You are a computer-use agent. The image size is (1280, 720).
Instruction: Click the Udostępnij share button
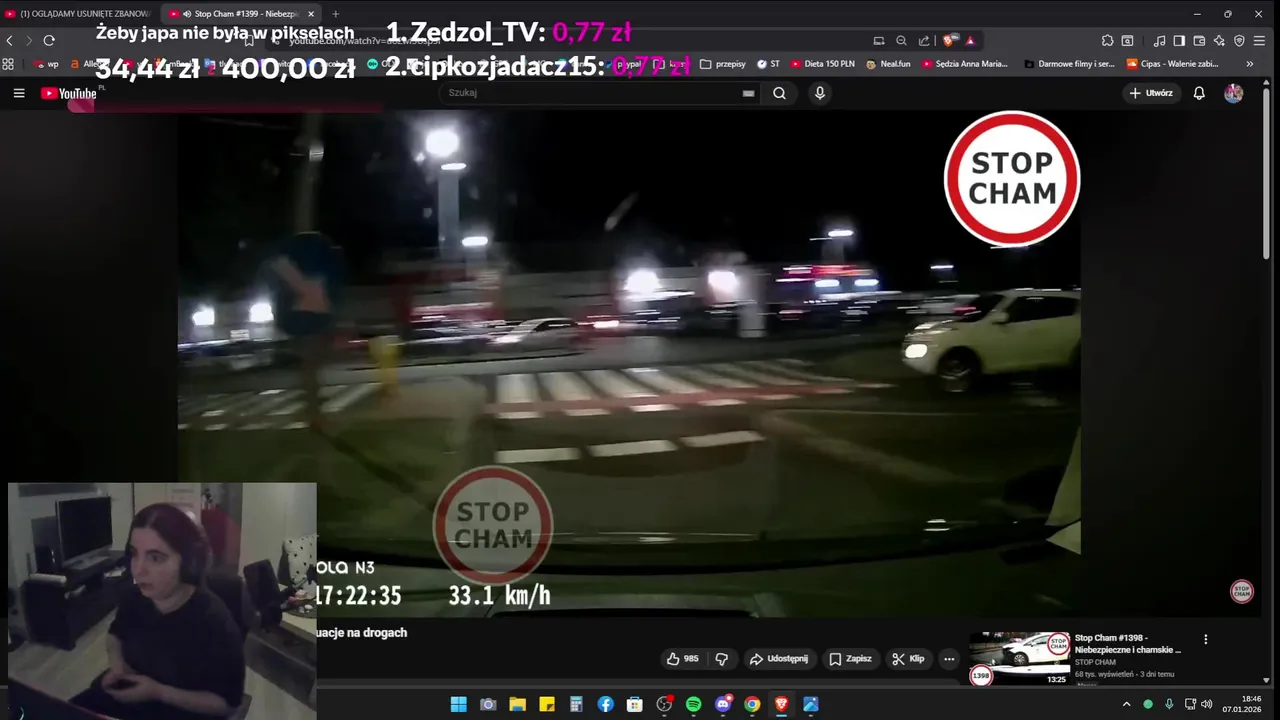tap(779, 659)
